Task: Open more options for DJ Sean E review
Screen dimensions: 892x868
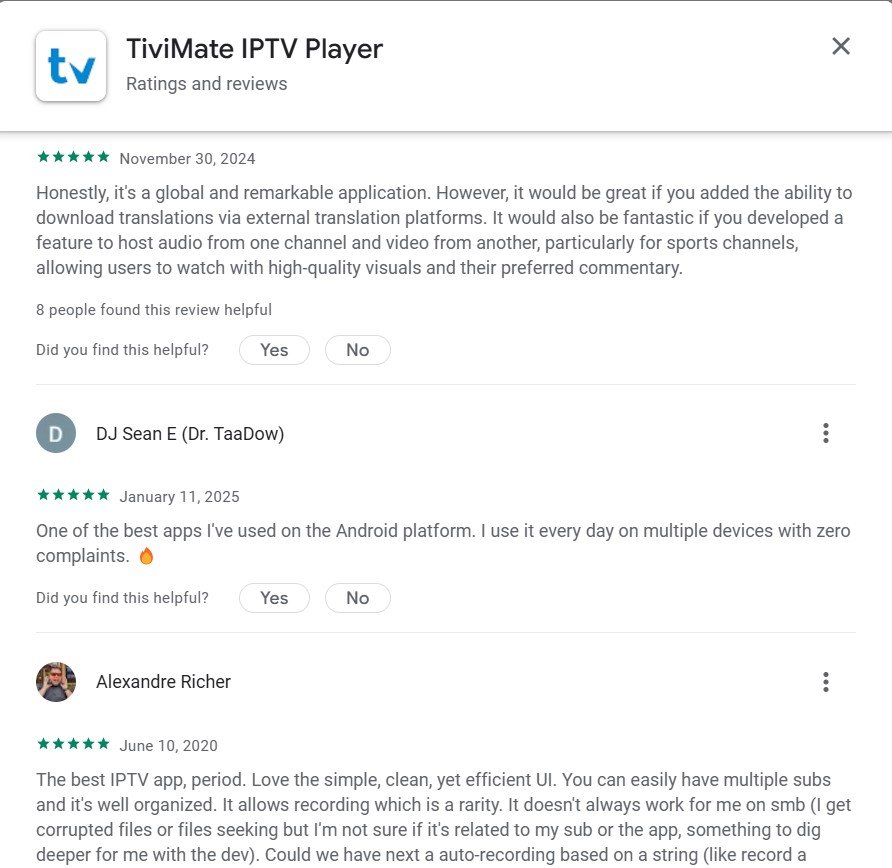Action: tap(825, 433)
